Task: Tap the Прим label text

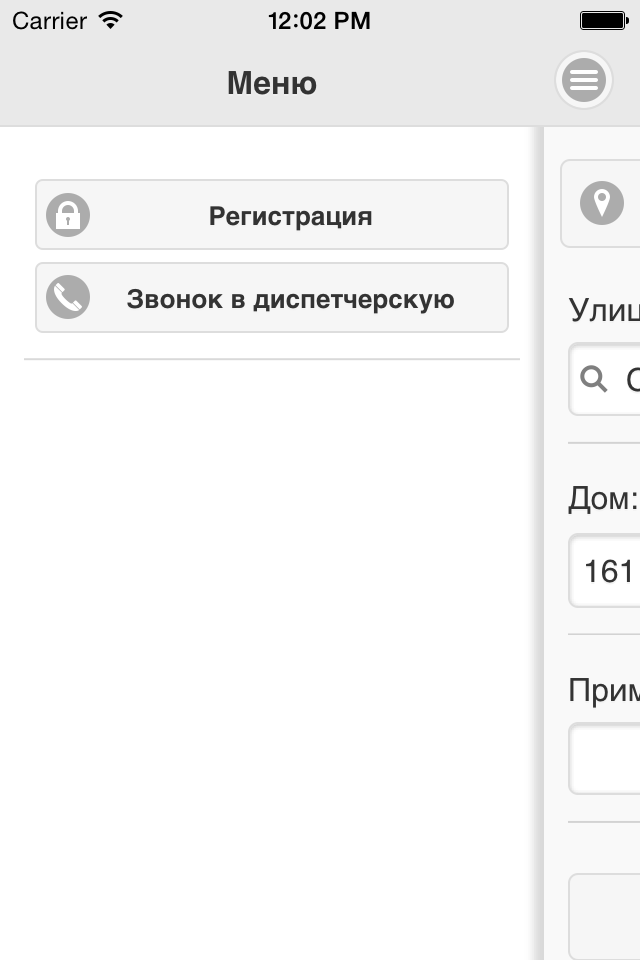Action: (604, 690)
